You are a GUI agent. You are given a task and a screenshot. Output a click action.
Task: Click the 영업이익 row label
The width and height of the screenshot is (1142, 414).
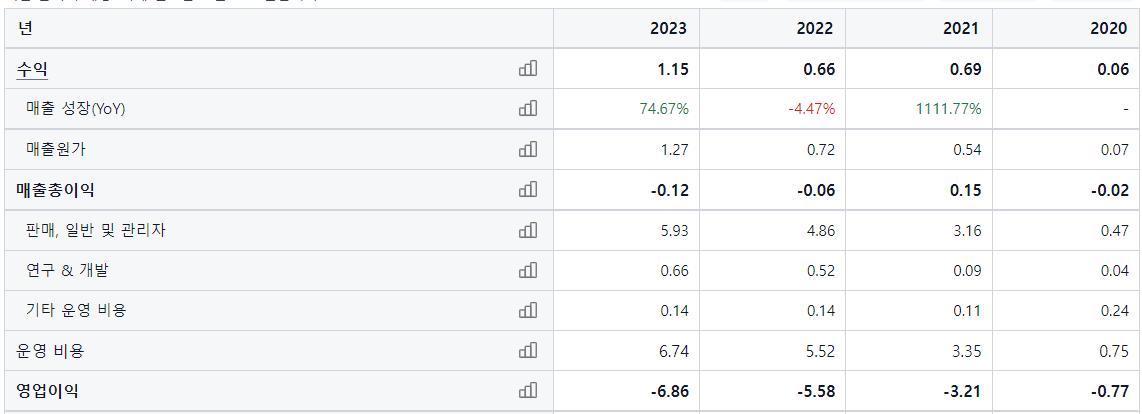47,391
